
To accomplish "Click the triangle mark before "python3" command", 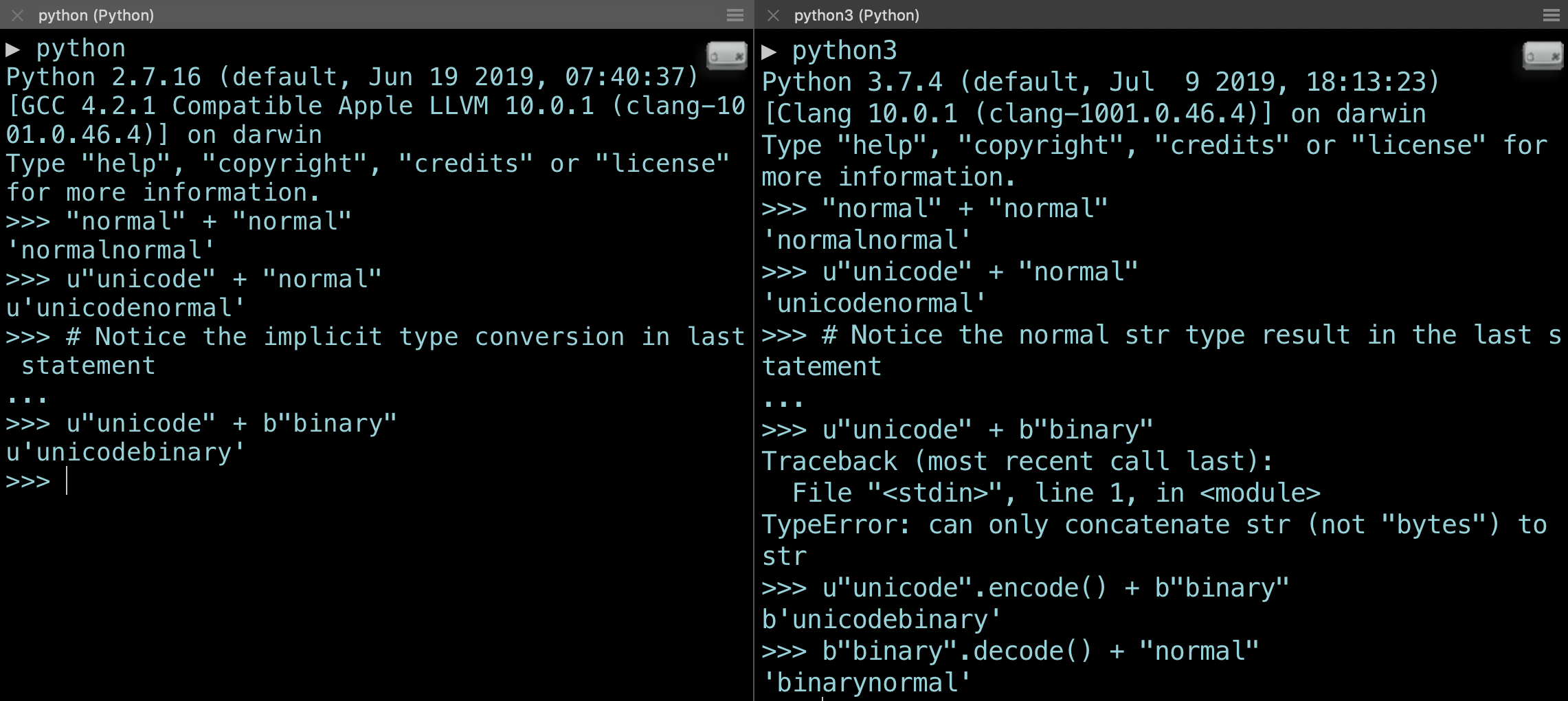I will pos(769,52).
